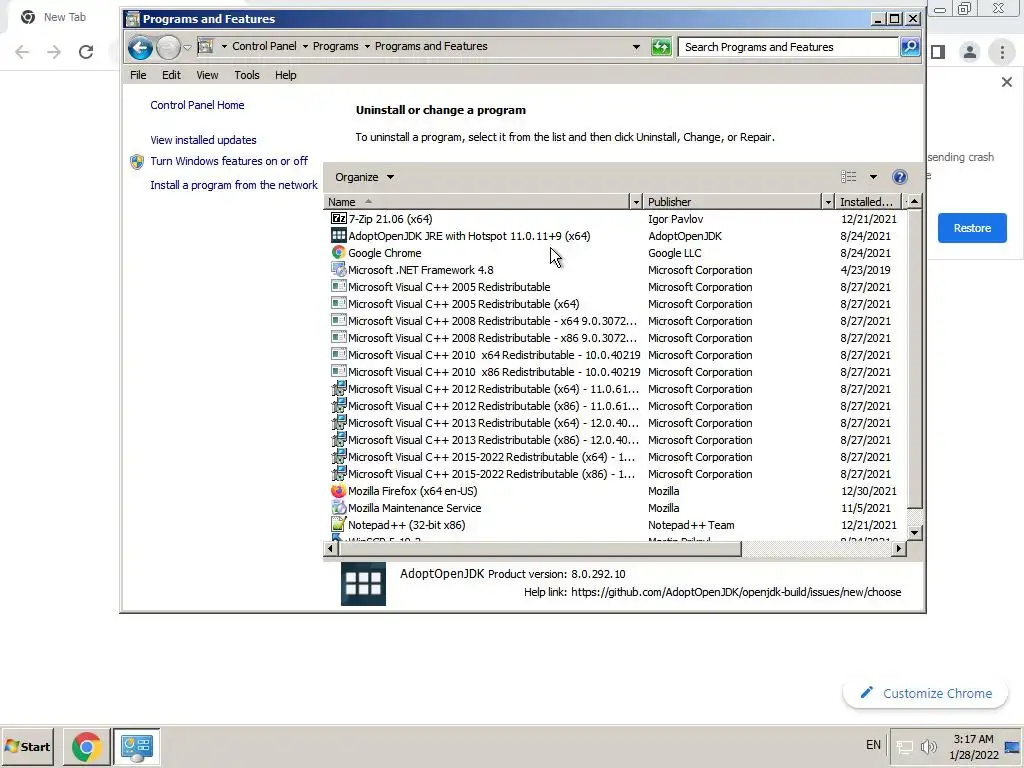Click the Visual C++ 2005 Redistributable (x64) icon

tap(338, 304)
